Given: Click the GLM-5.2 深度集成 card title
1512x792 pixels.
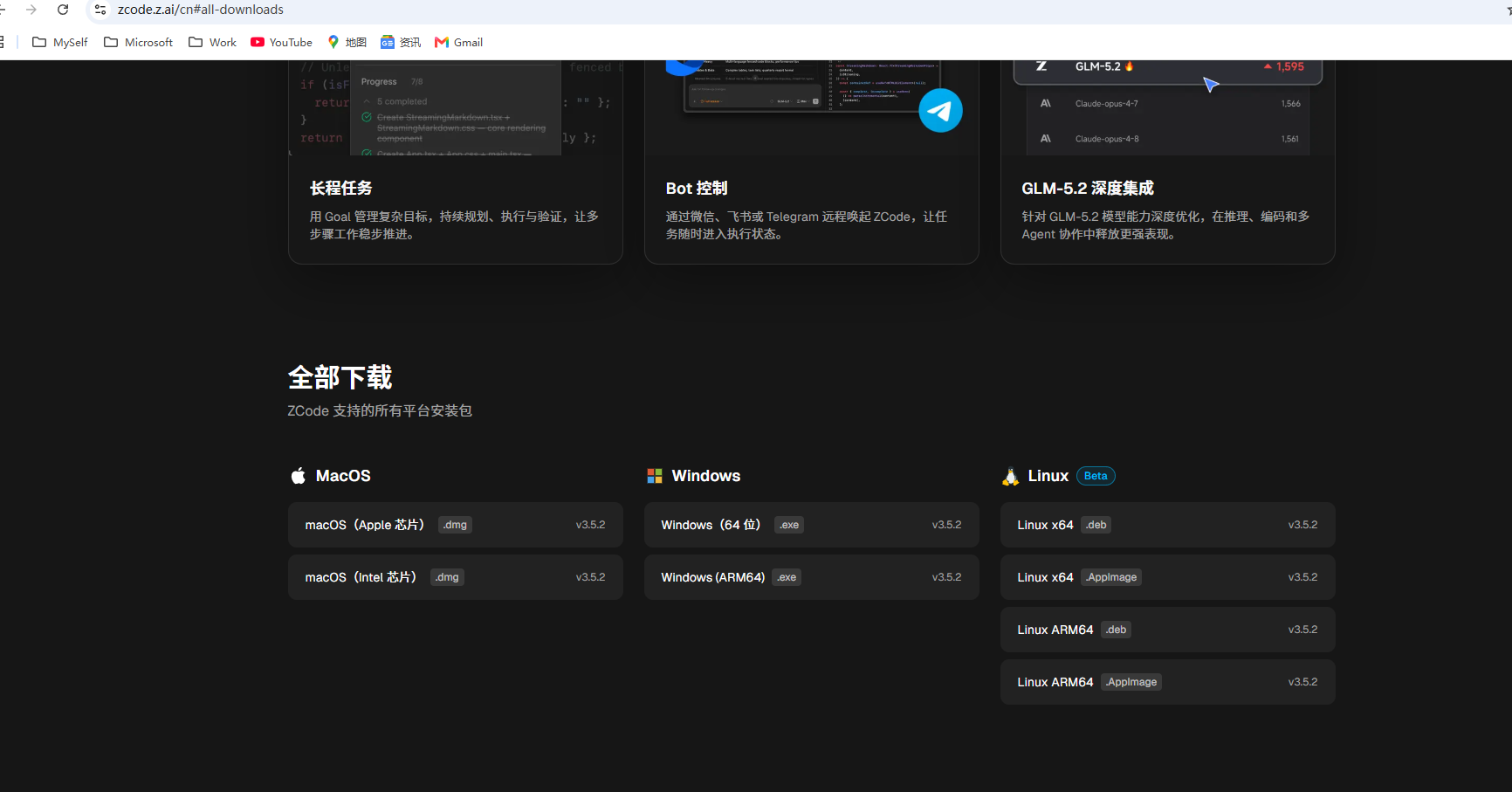Looking at the screenshot, I should pos(1088,188).
